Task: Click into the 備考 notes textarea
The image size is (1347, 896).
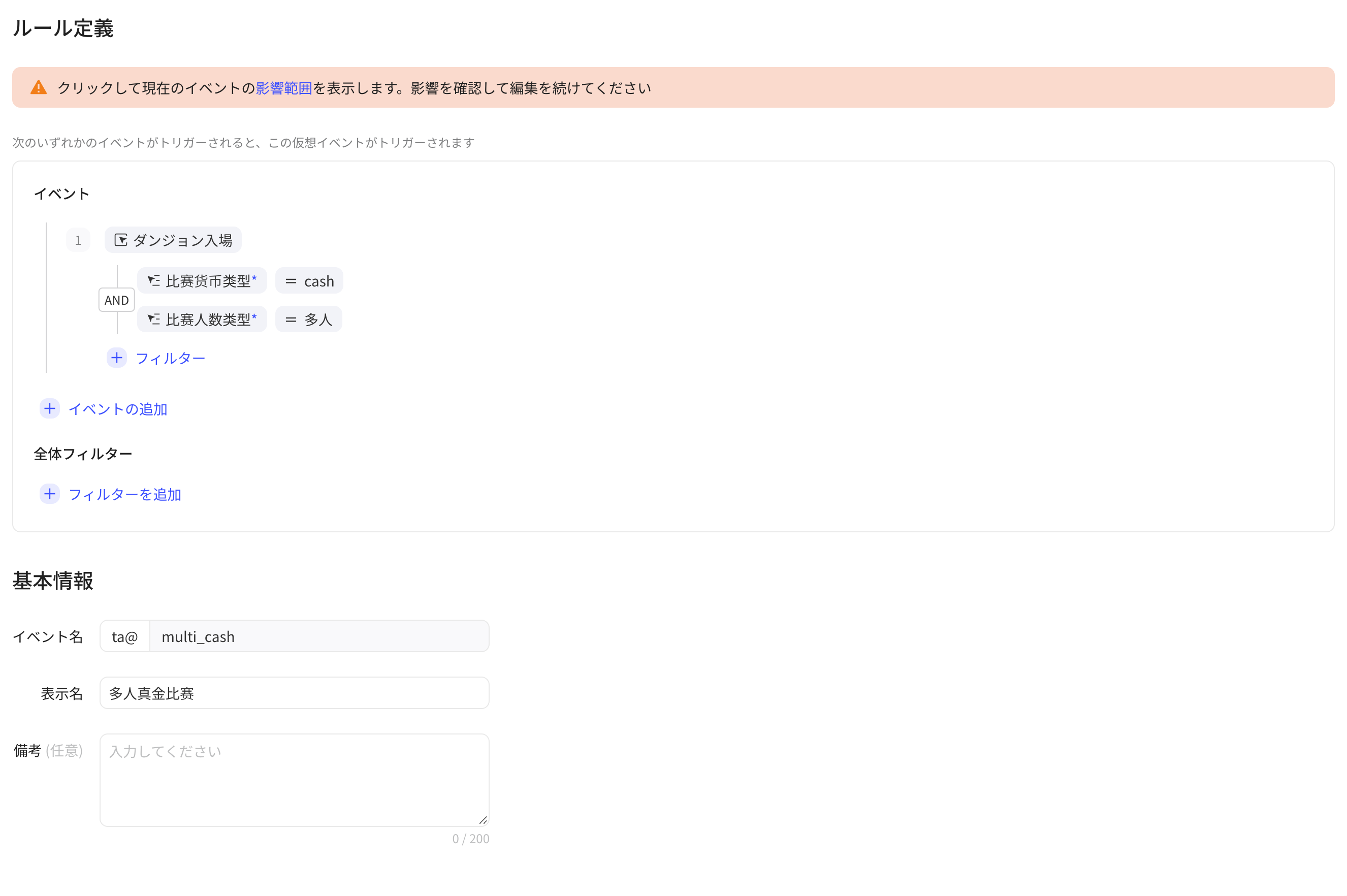Action: [294, 780]
